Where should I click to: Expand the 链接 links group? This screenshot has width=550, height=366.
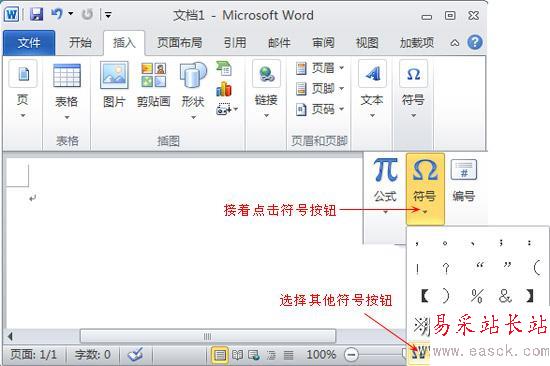[267, 89]
